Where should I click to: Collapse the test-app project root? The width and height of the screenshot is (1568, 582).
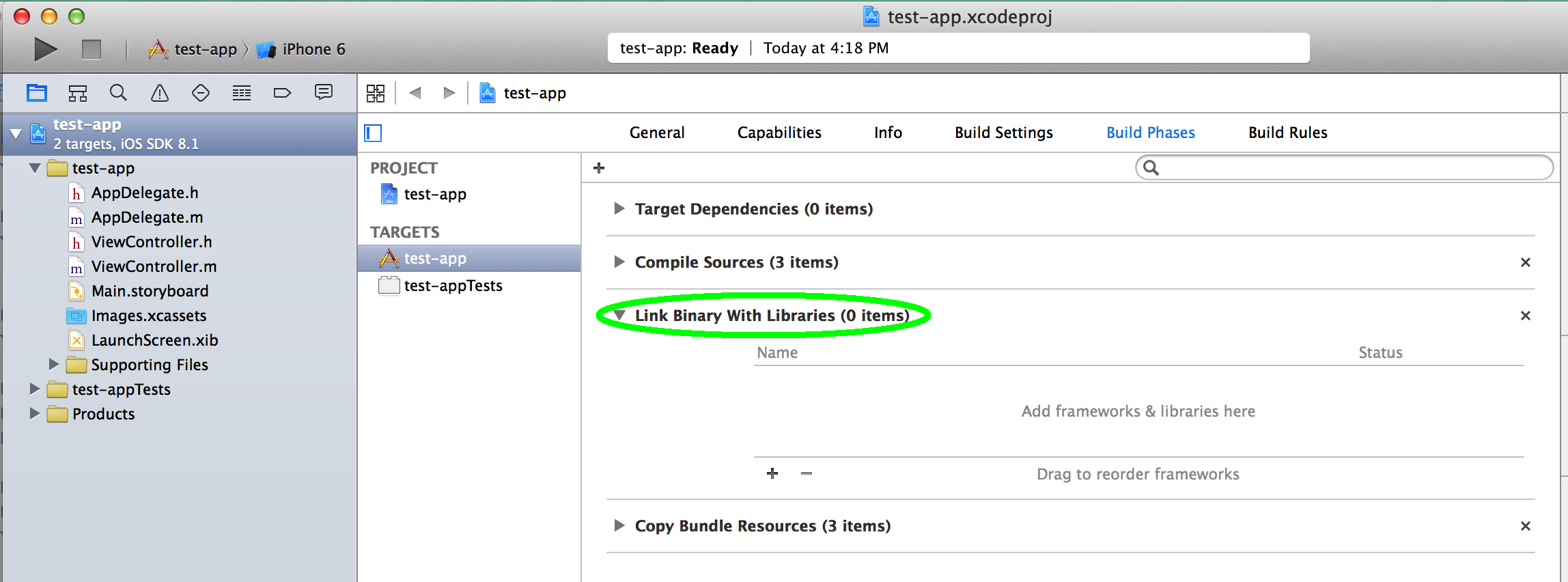(16, 133)
